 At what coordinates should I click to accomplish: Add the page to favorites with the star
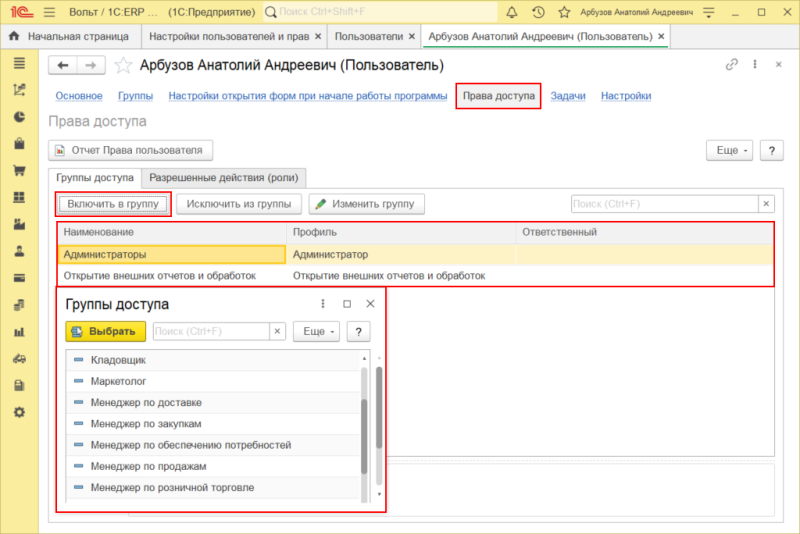(x=123, y=65)
